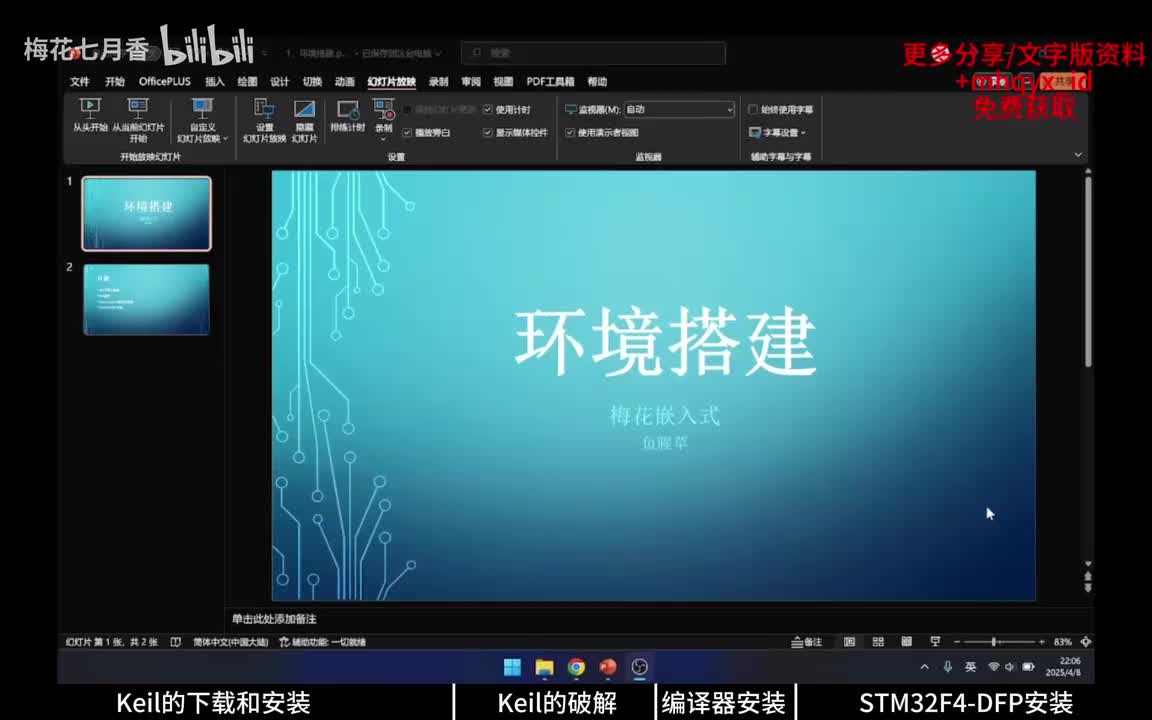Viewport: 1152px width, 720px height.
Task: Switch to the 切换 tab
Action: (312, 82)
